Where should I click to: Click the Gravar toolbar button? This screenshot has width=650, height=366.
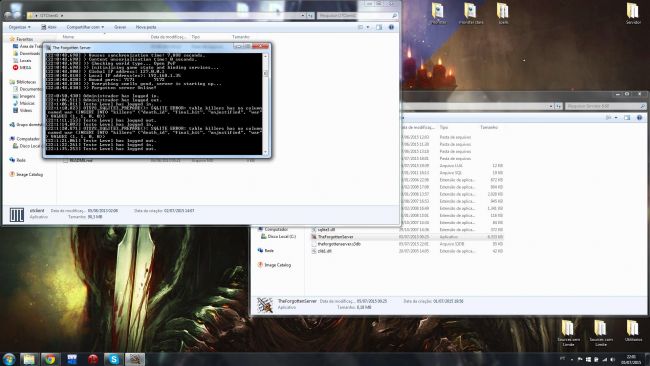tap(120, 27)
